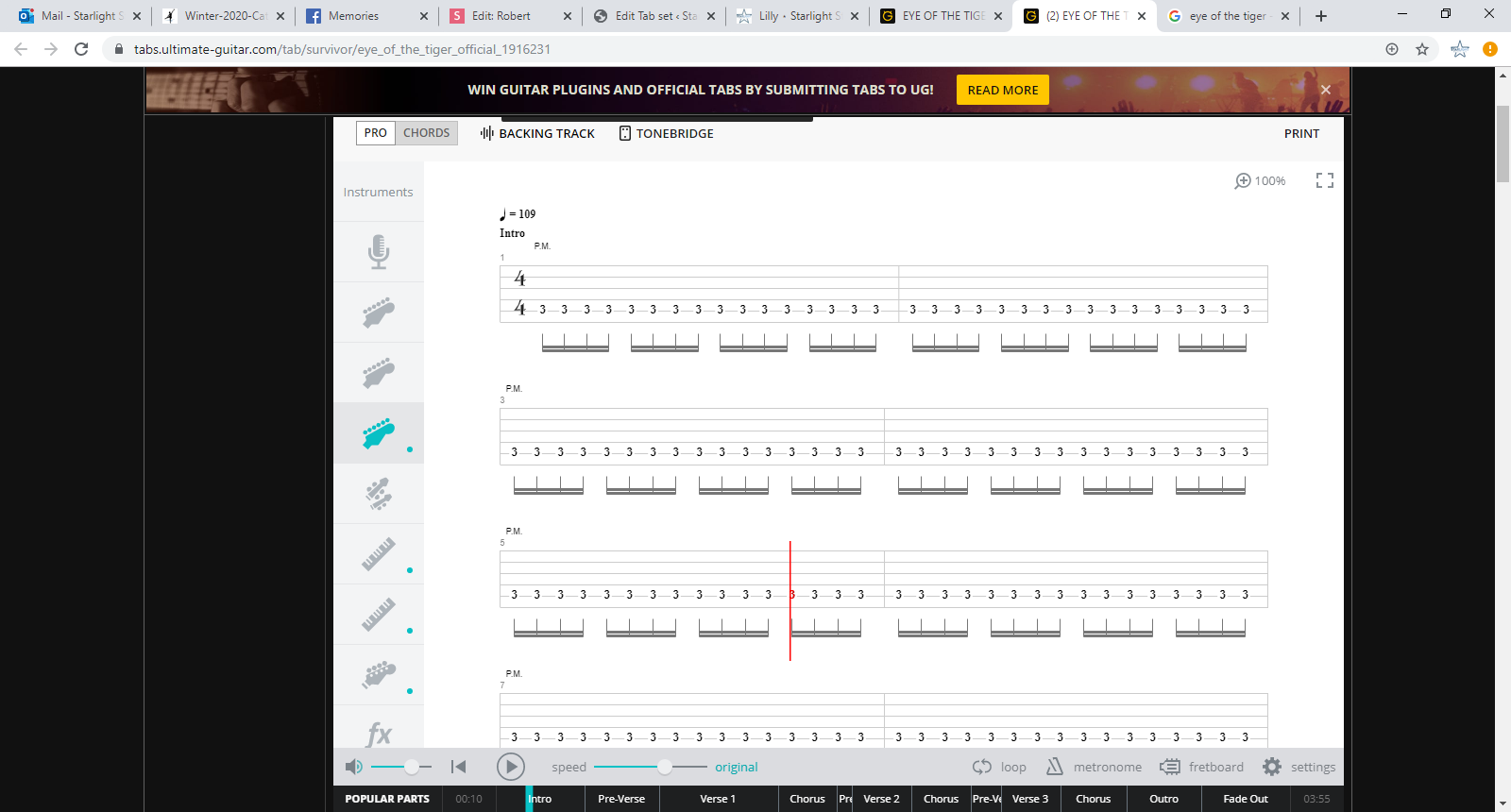Image resolution: width=1511 pixels, height=812 pixels.
Task: Jump to the Outro part
Action: (1163, 799)
